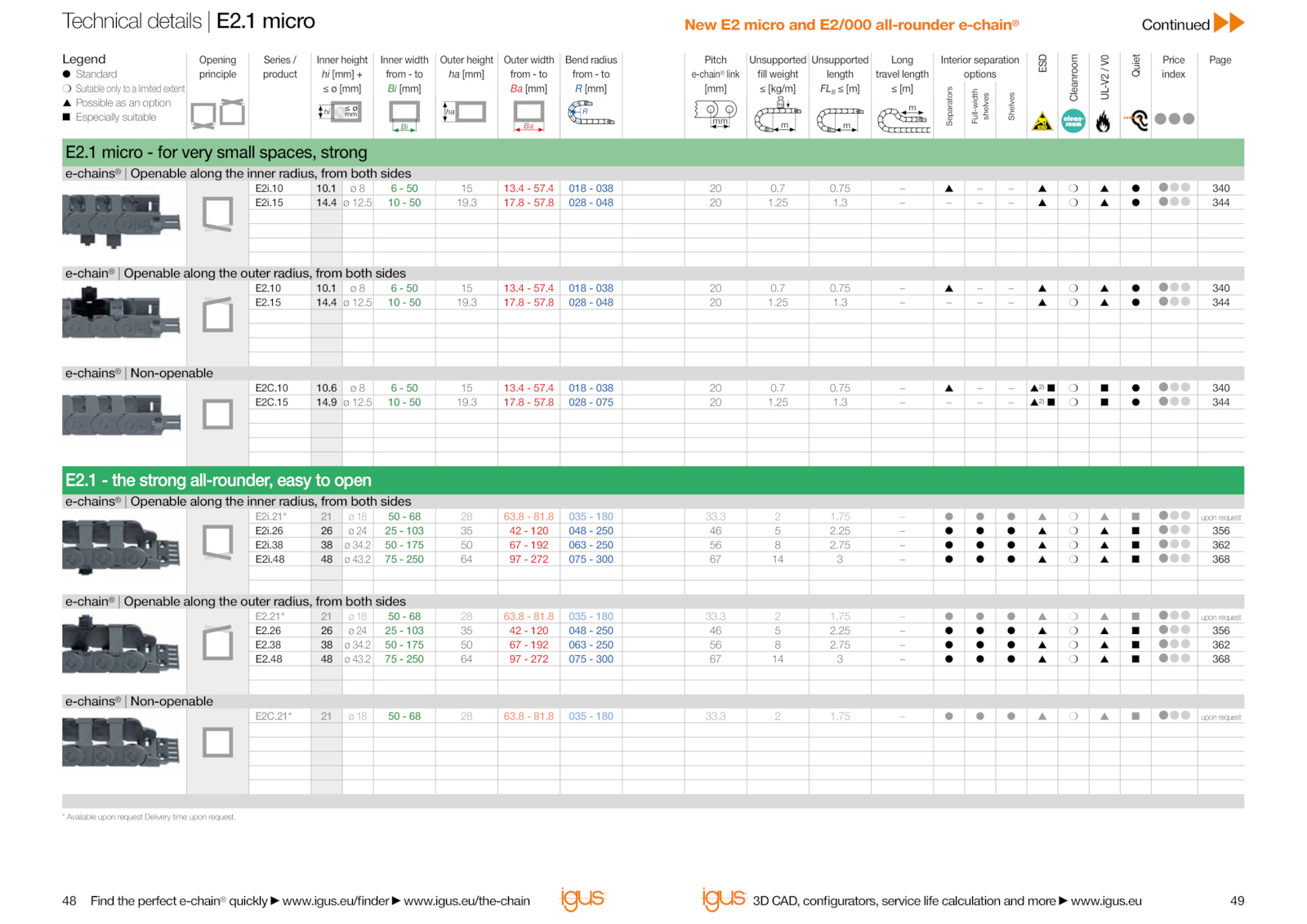Click the E2C.21 non-openable e-chain image

click(121, 743)
